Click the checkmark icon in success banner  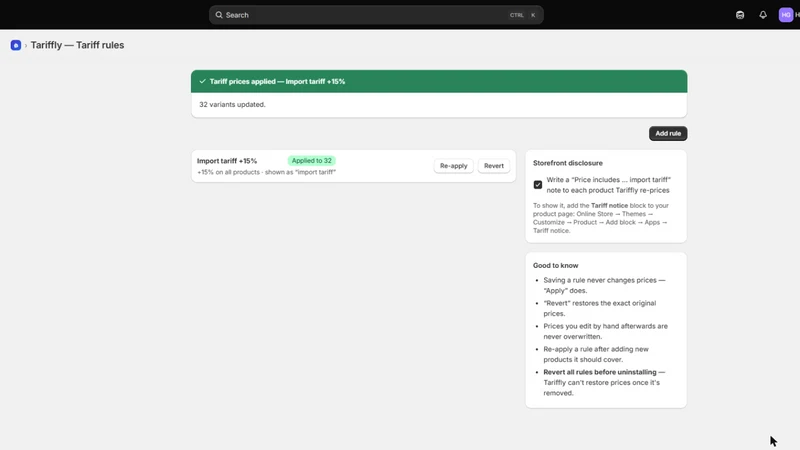click(203, 81)
